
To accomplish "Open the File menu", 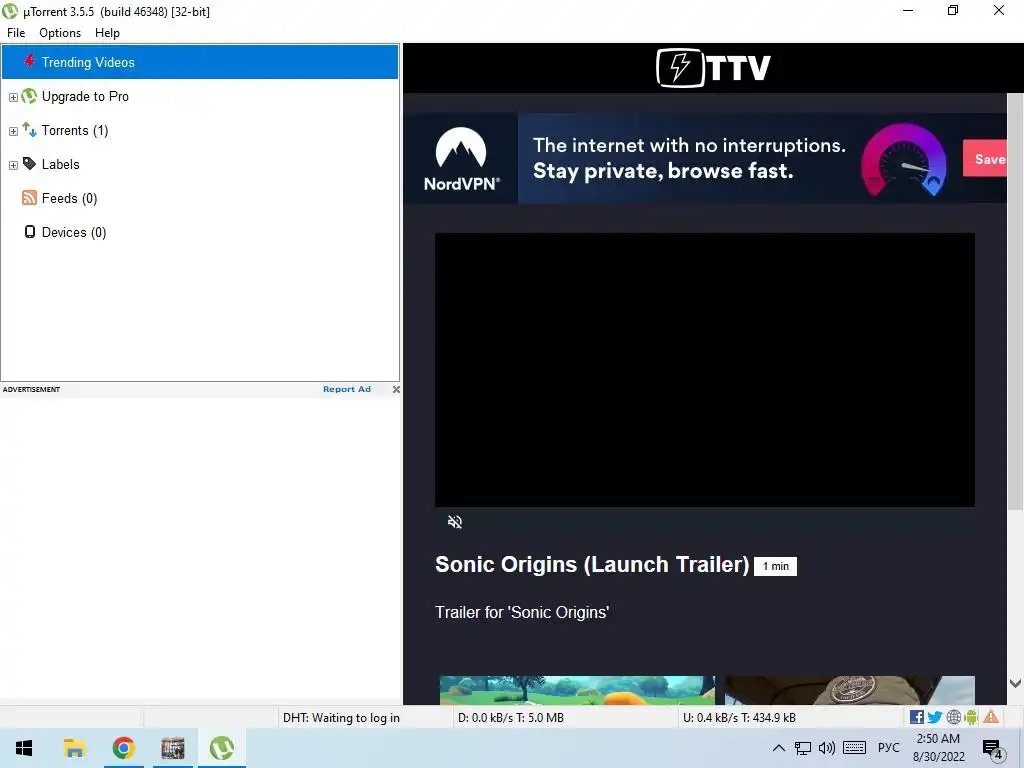I will [x=16, y=33].
